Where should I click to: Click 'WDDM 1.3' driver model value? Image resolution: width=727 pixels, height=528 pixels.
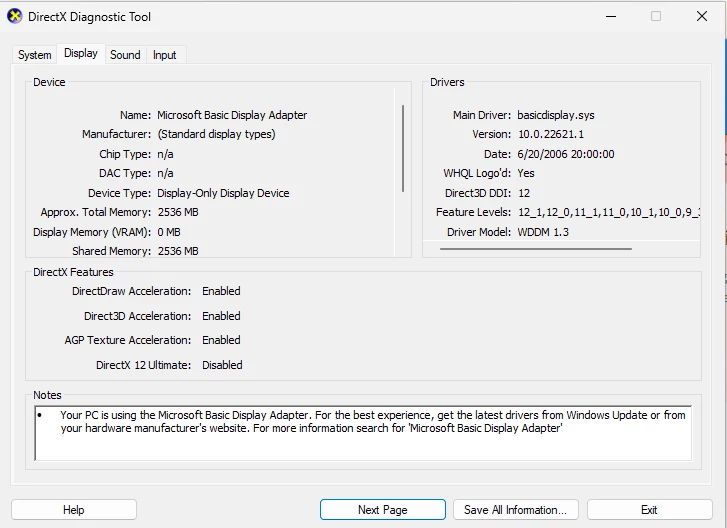click(543, 232)
